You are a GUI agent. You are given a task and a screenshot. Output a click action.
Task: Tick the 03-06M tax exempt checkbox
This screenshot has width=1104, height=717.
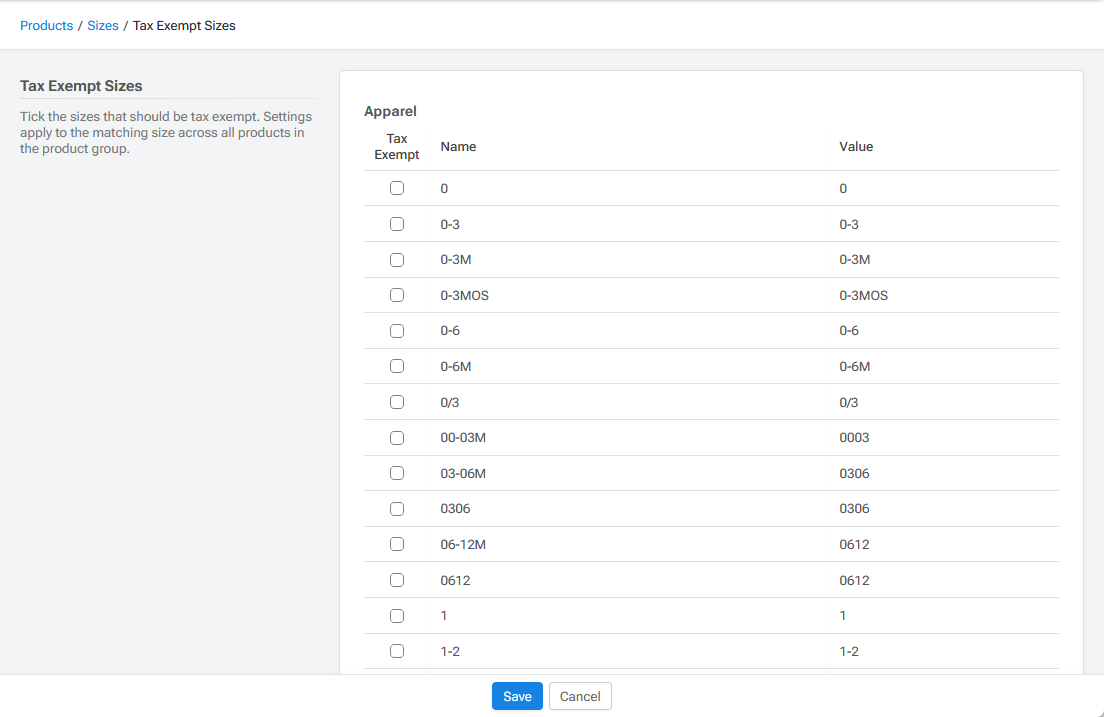pyautogui.click(x=397, y=473)
